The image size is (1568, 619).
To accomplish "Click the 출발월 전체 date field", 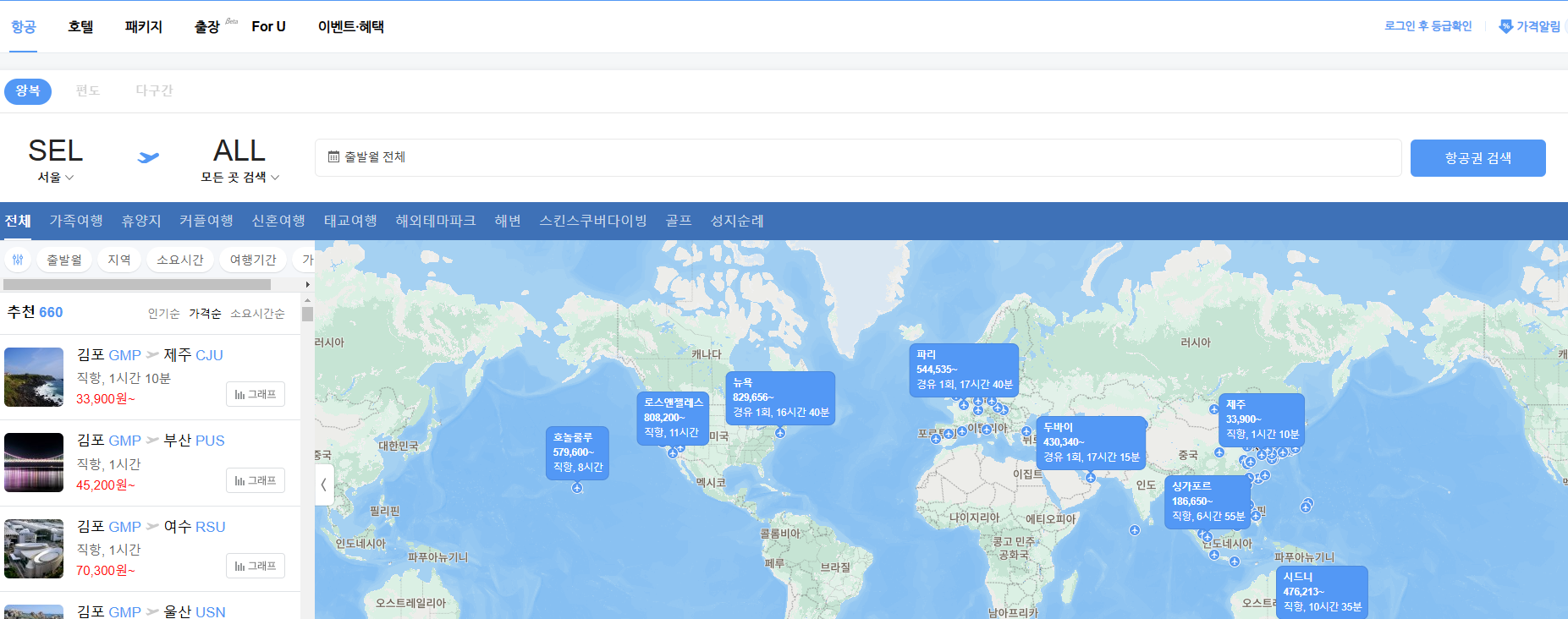I will point(858,158).
